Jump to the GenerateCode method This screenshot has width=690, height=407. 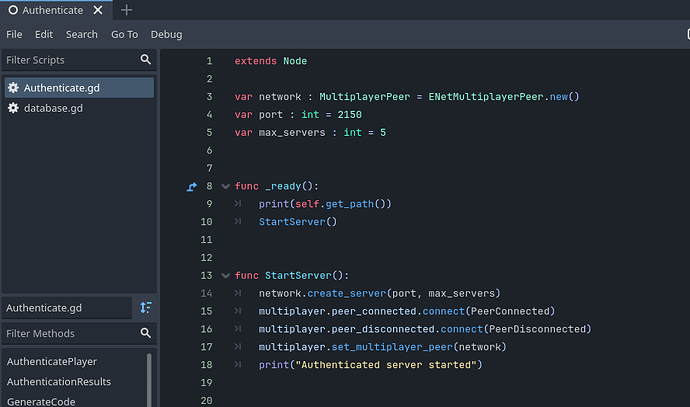(41, 401)
